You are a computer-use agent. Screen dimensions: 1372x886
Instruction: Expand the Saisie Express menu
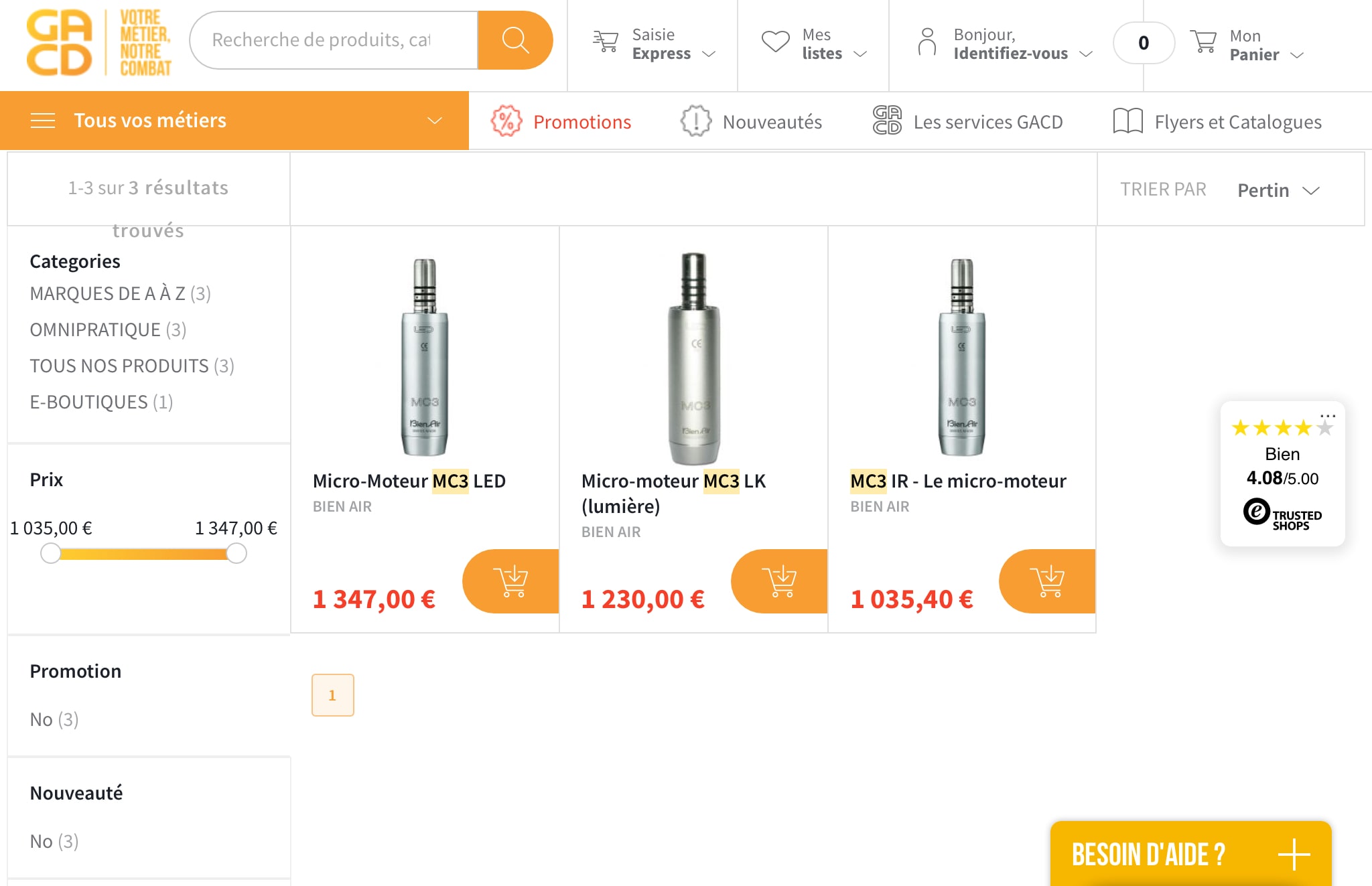(655, 44)
